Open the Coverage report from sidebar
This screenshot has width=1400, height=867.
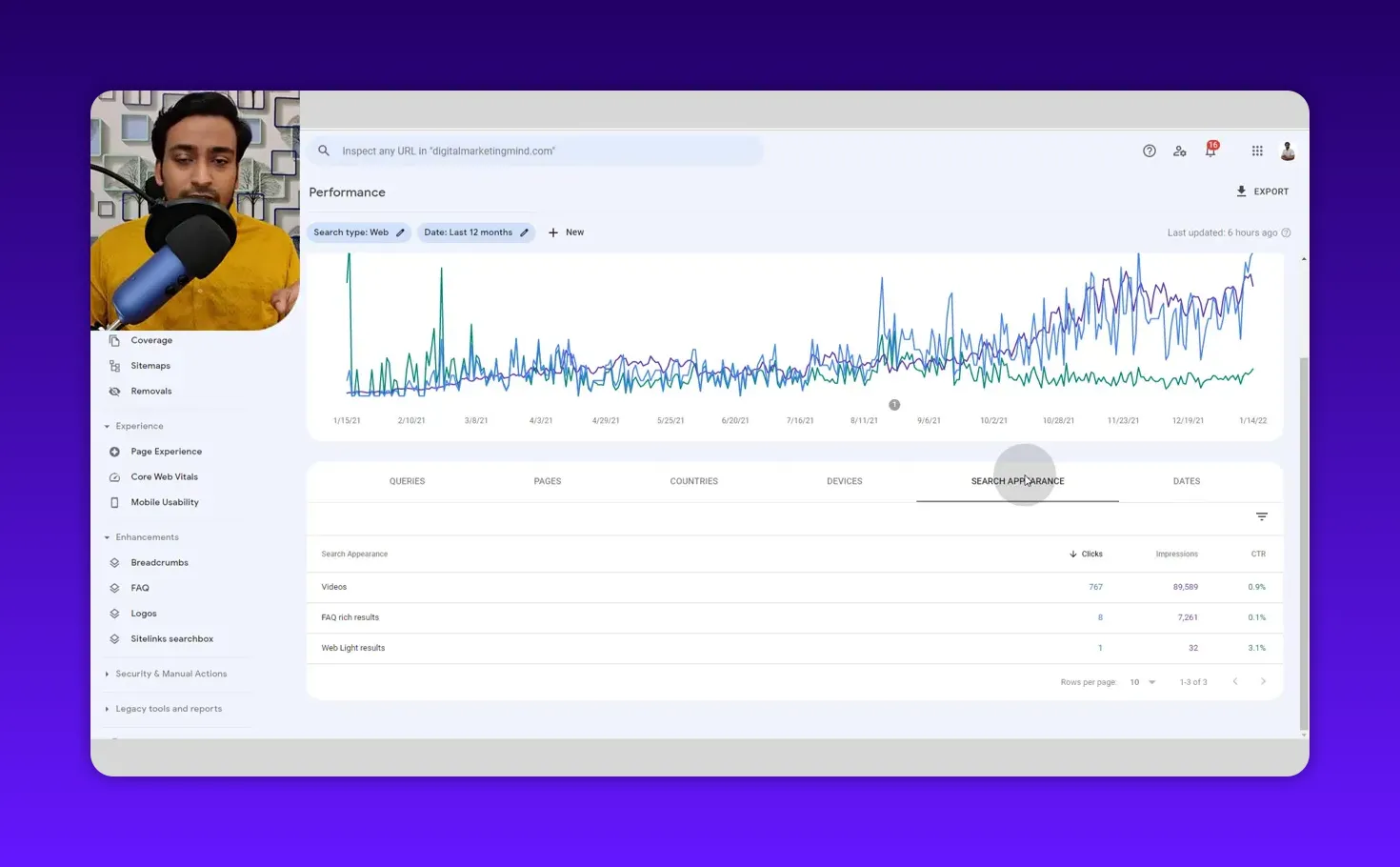point(151,340)
